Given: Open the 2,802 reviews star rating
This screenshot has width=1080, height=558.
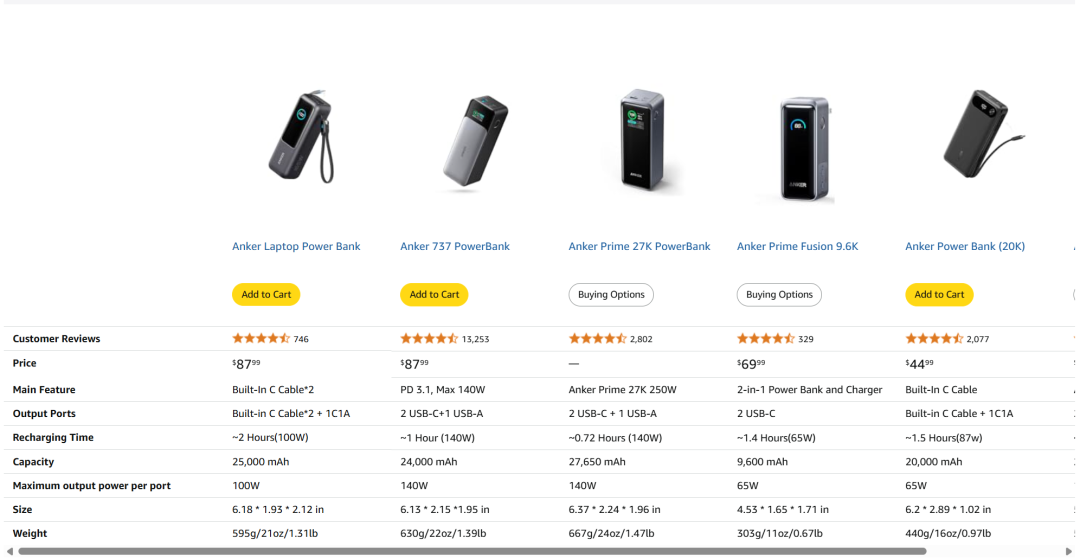Looking at the screenshot, I should coord(597,339).
